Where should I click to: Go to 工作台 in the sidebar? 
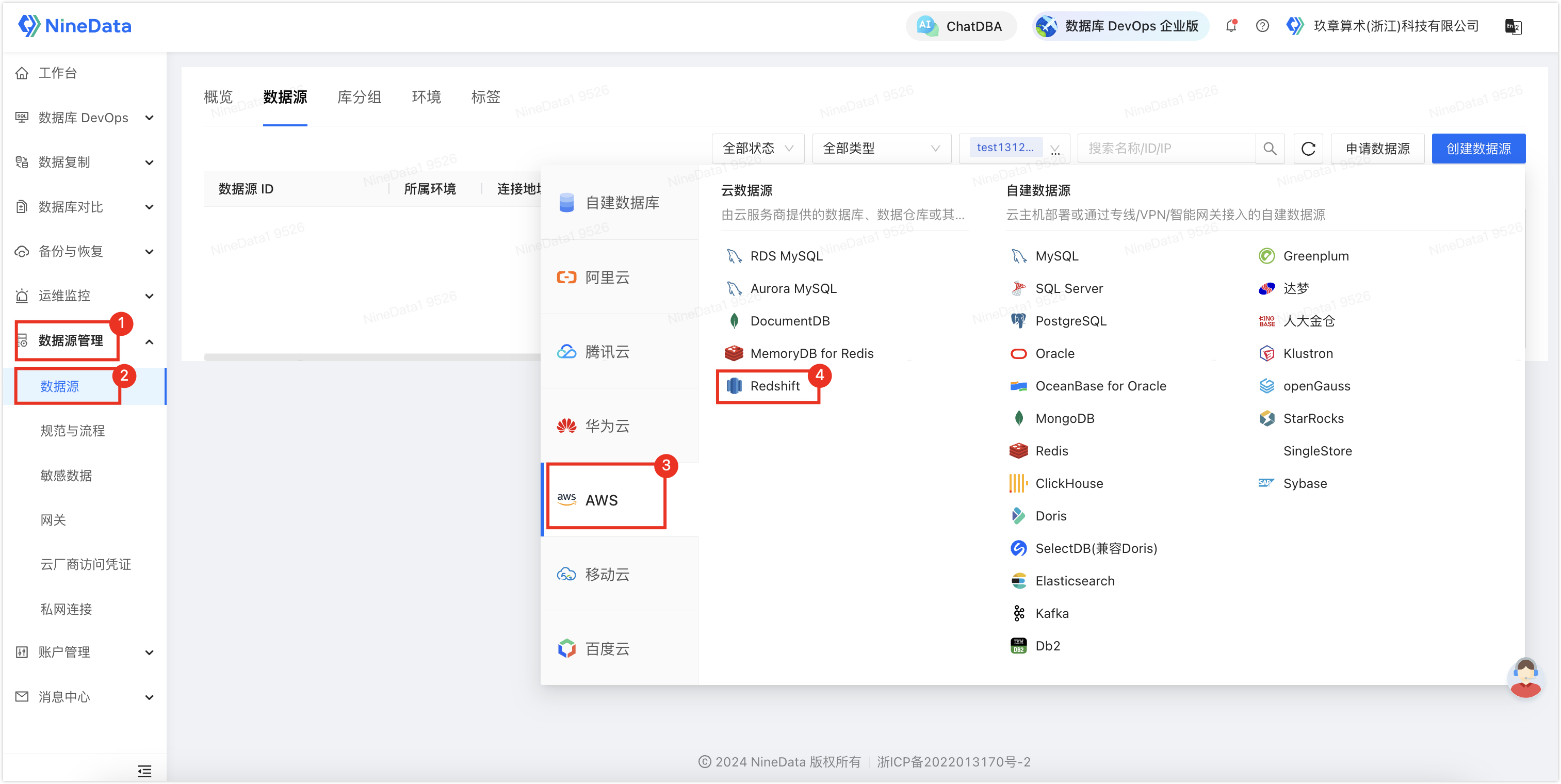click(x=85, y=73)
